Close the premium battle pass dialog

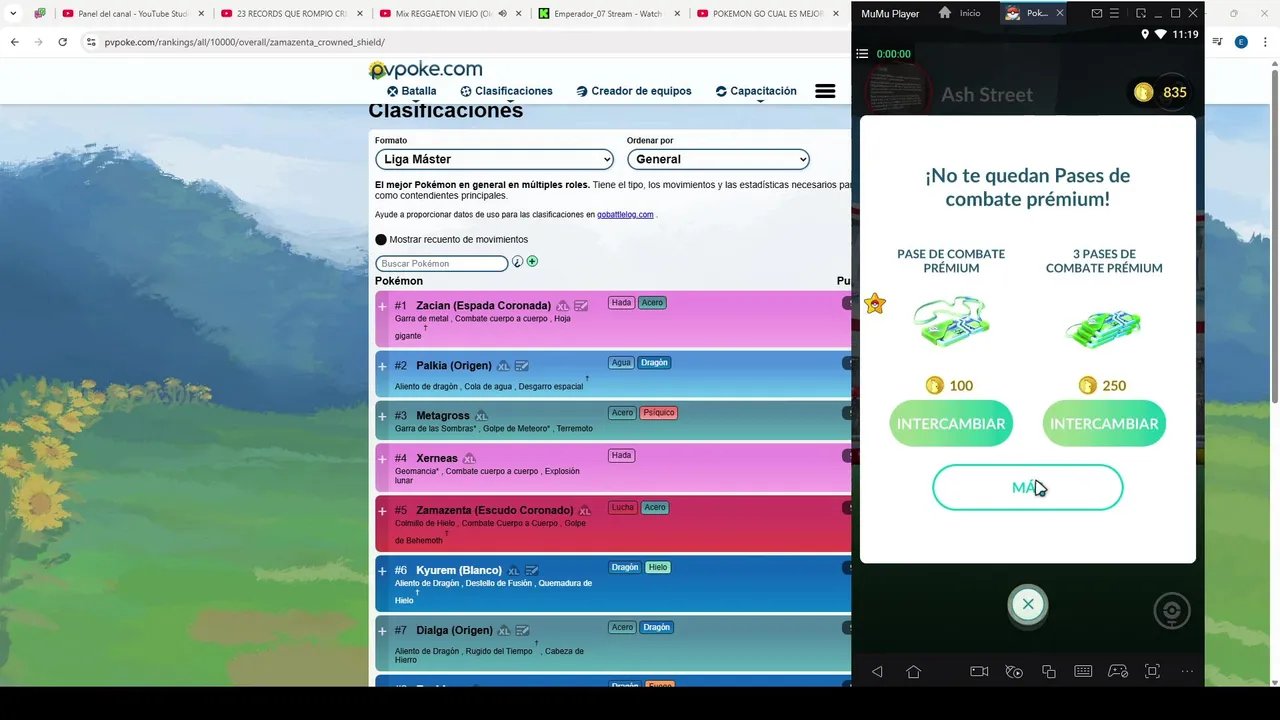pos(1028,604)
